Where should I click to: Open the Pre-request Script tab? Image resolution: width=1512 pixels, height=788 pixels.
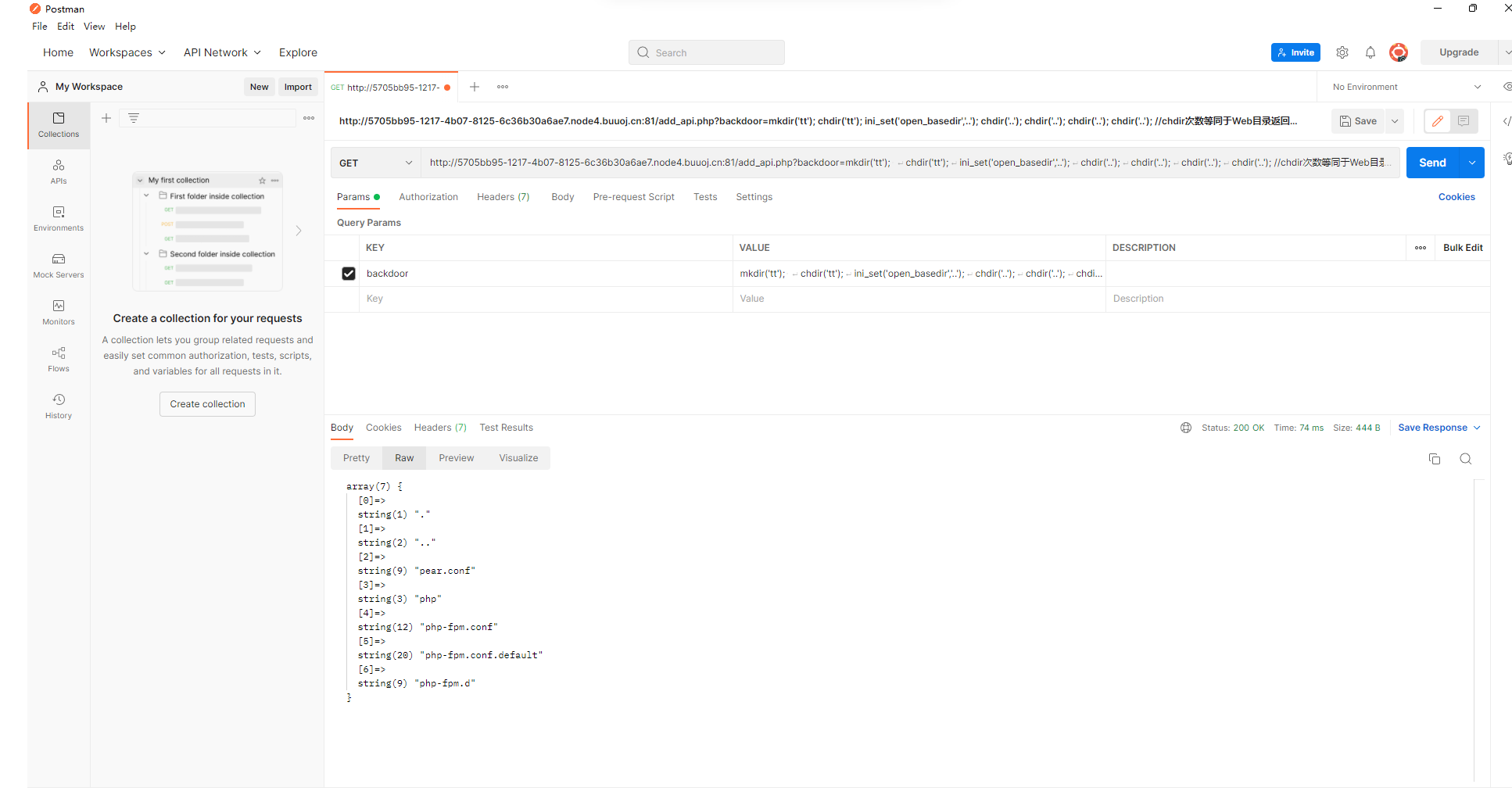coord(634,197)
